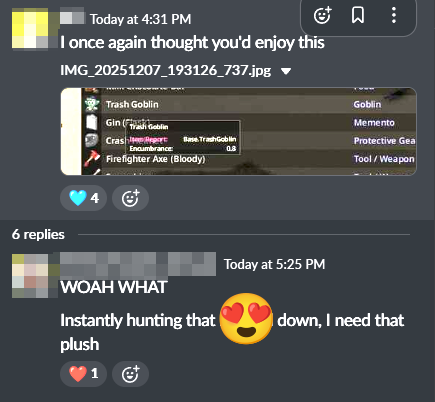Open the more actions three-dot menu

tap(394, 15)
